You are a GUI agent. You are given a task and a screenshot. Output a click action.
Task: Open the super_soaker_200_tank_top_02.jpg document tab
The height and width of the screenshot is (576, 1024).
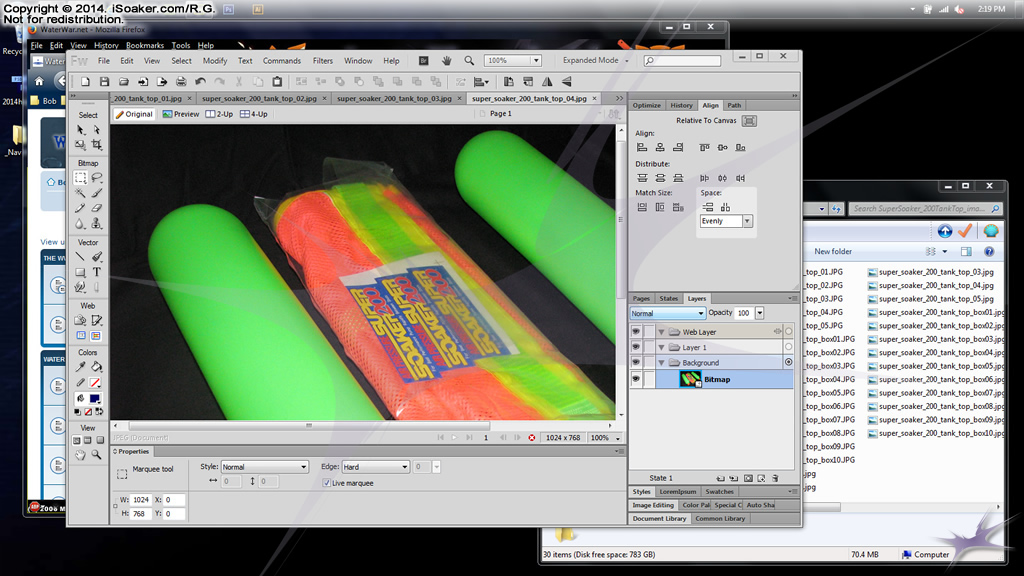click(x=259, y=99)
